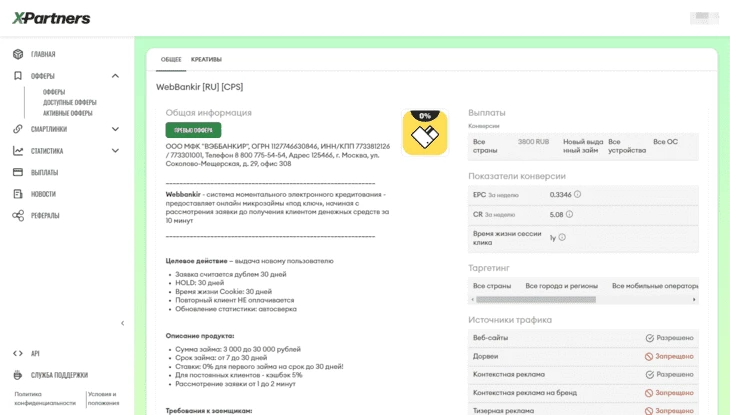Viewport: 730px width, 415px height.
Task: Click Новый выданный займ cell
Action: [x=583, y=146]
